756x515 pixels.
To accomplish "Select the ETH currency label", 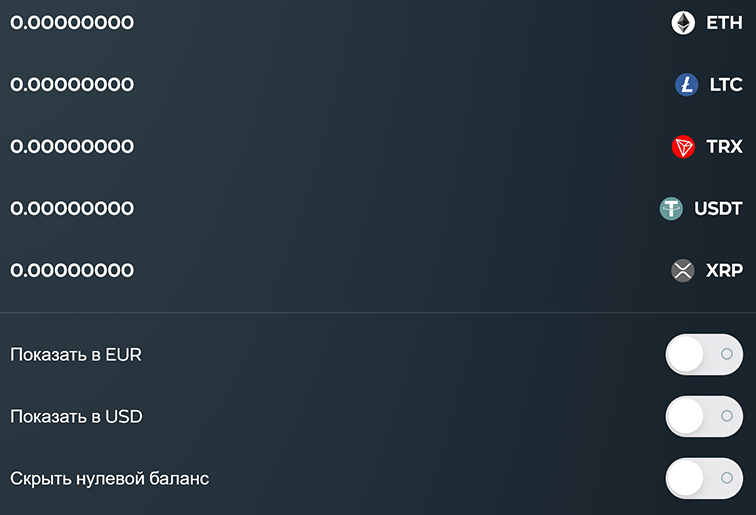I will (724, 23).
